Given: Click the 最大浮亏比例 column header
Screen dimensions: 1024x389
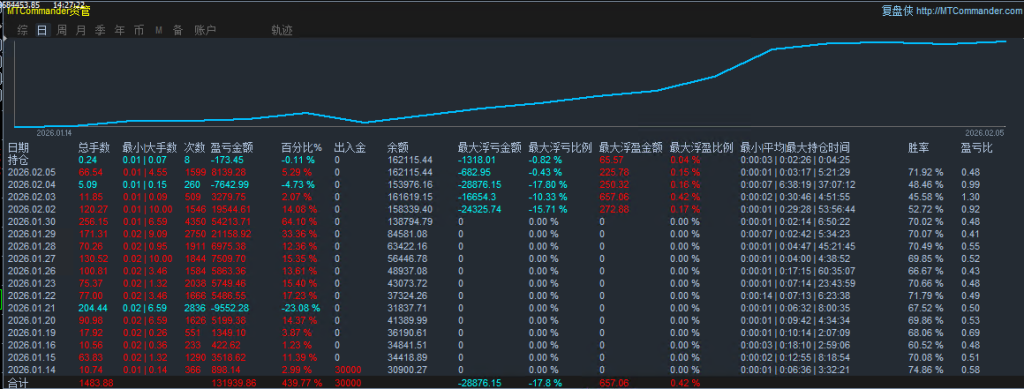Looking at the screenshot, I should tap(560, 148).
